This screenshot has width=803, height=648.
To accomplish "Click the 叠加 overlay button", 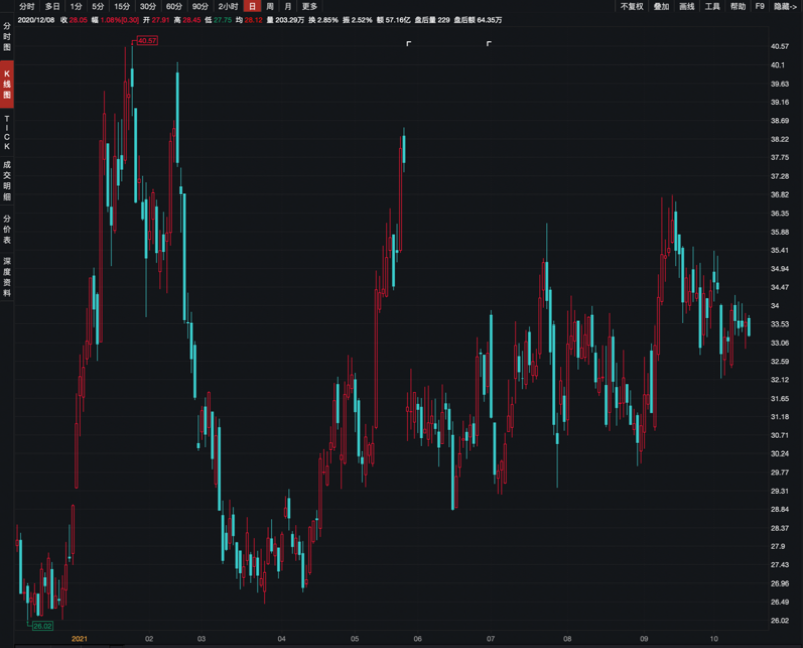I will [x=661, y=7].
